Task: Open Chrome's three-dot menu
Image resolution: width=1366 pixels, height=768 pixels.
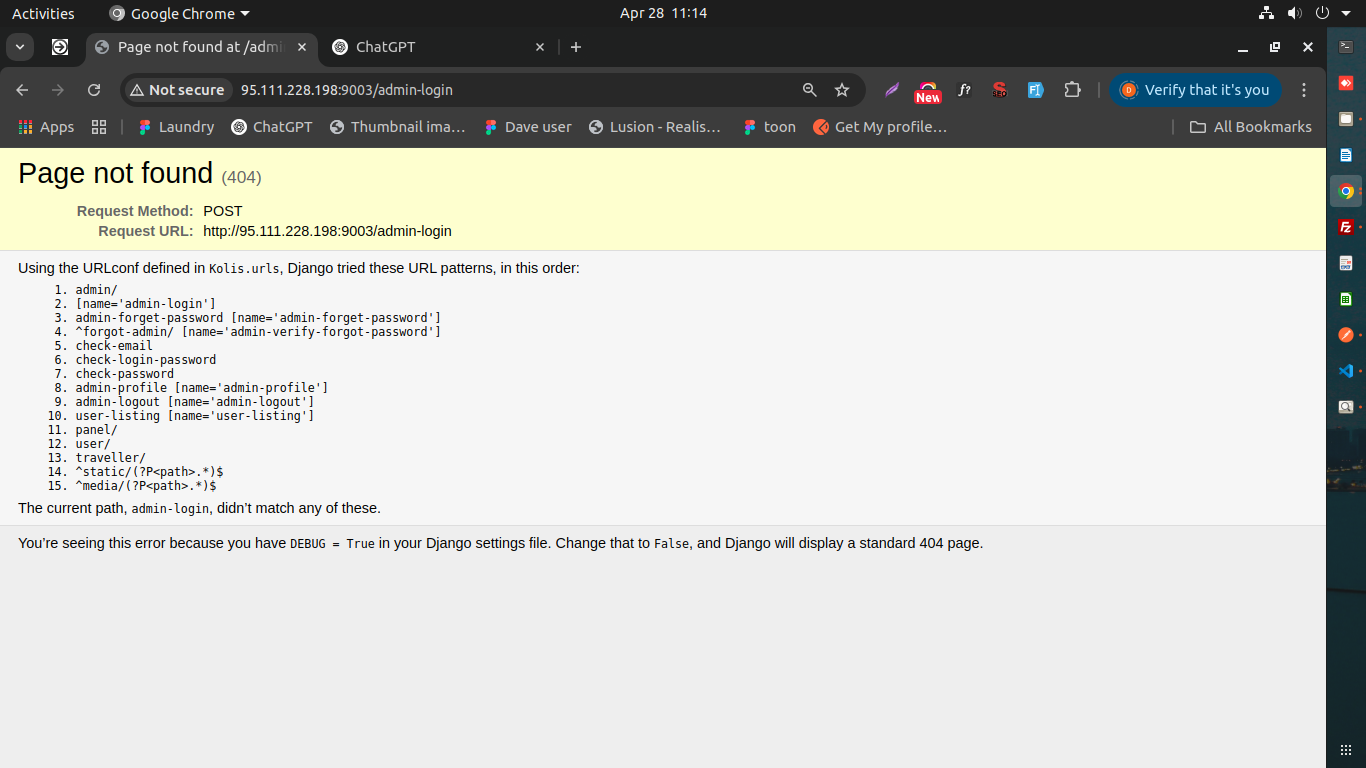Action: (x=1304, y=90)
